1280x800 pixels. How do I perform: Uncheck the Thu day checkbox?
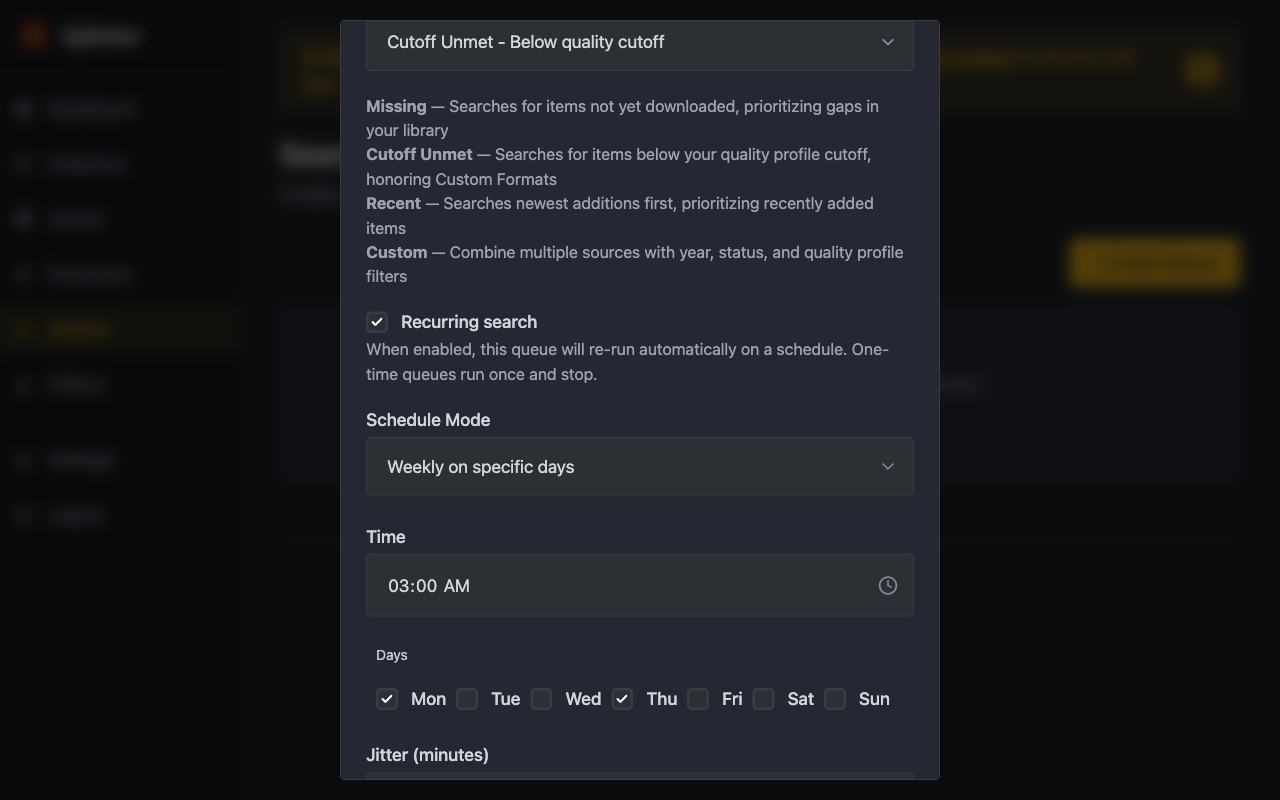click(622, 699)
